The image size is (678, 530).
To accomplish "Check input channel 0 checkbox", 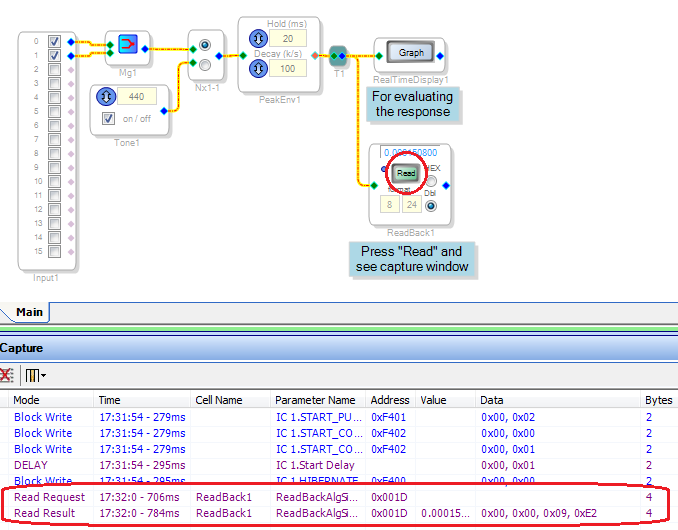I will point(54,42).
